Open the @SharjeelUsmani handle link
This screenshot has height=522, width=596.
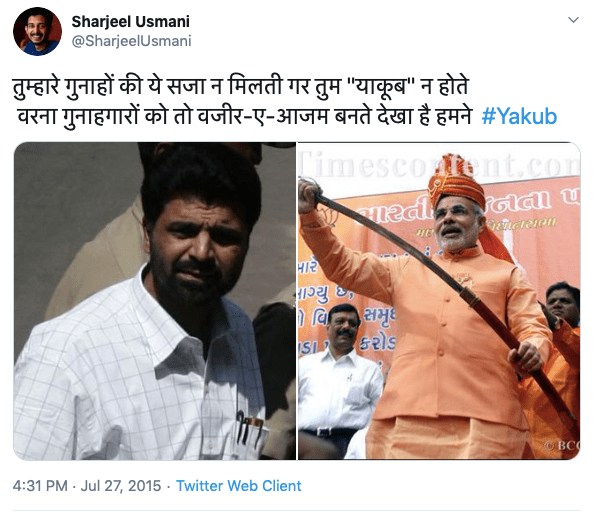132,41
